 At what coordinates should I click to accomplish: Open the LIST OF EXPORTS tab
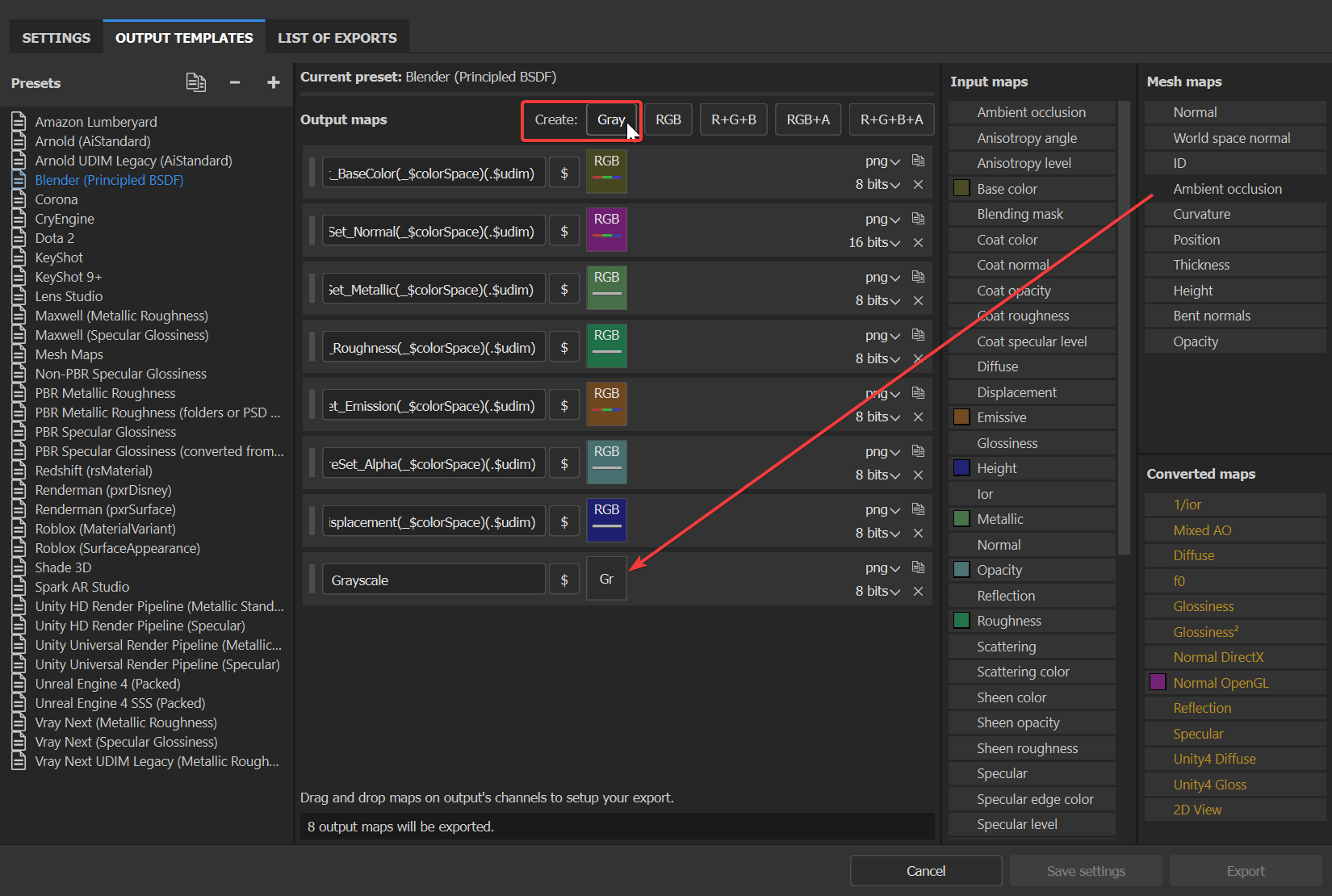click(337, 37)
